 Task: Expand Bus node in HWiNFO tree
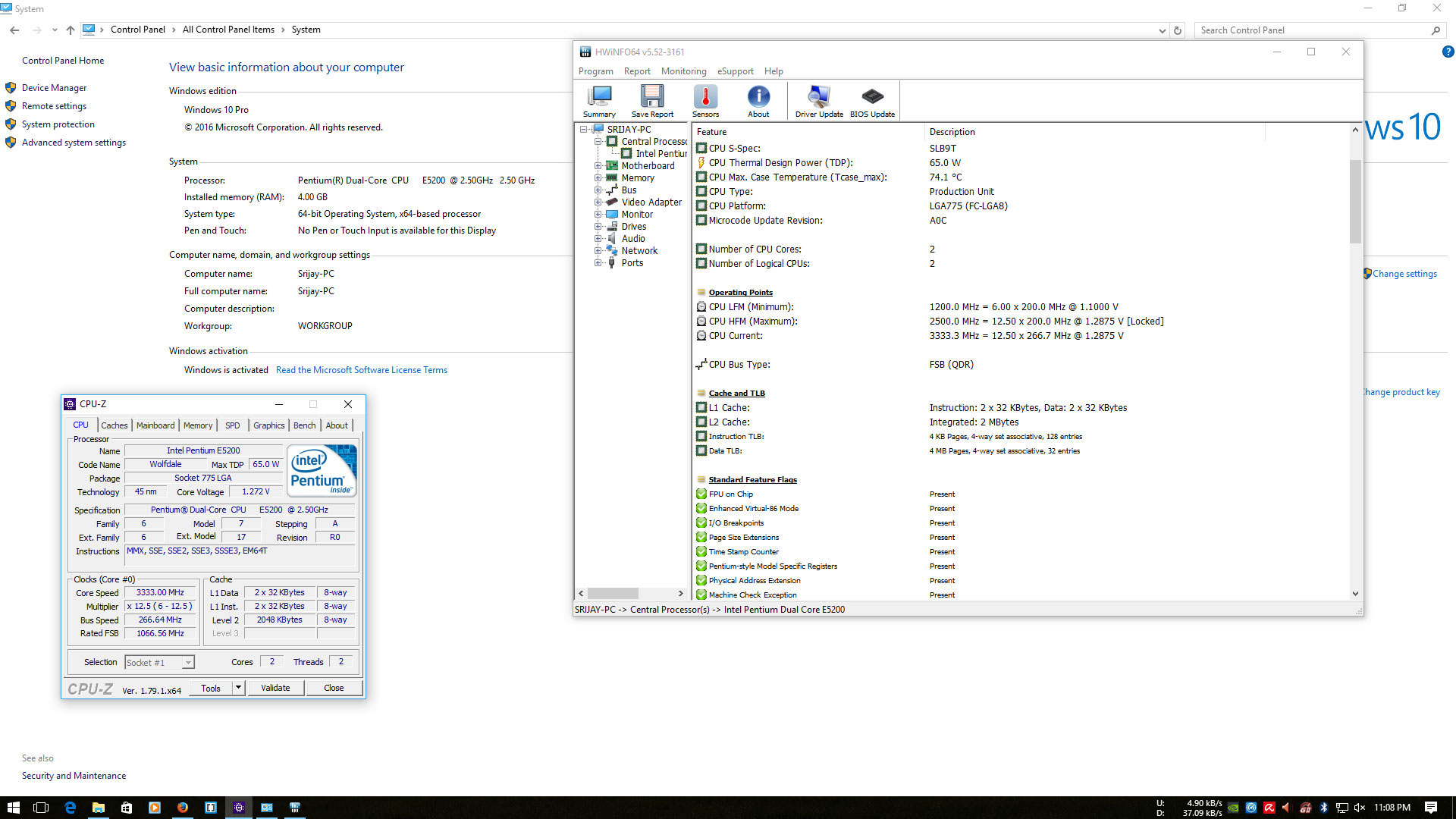click(x=598, y=190)
